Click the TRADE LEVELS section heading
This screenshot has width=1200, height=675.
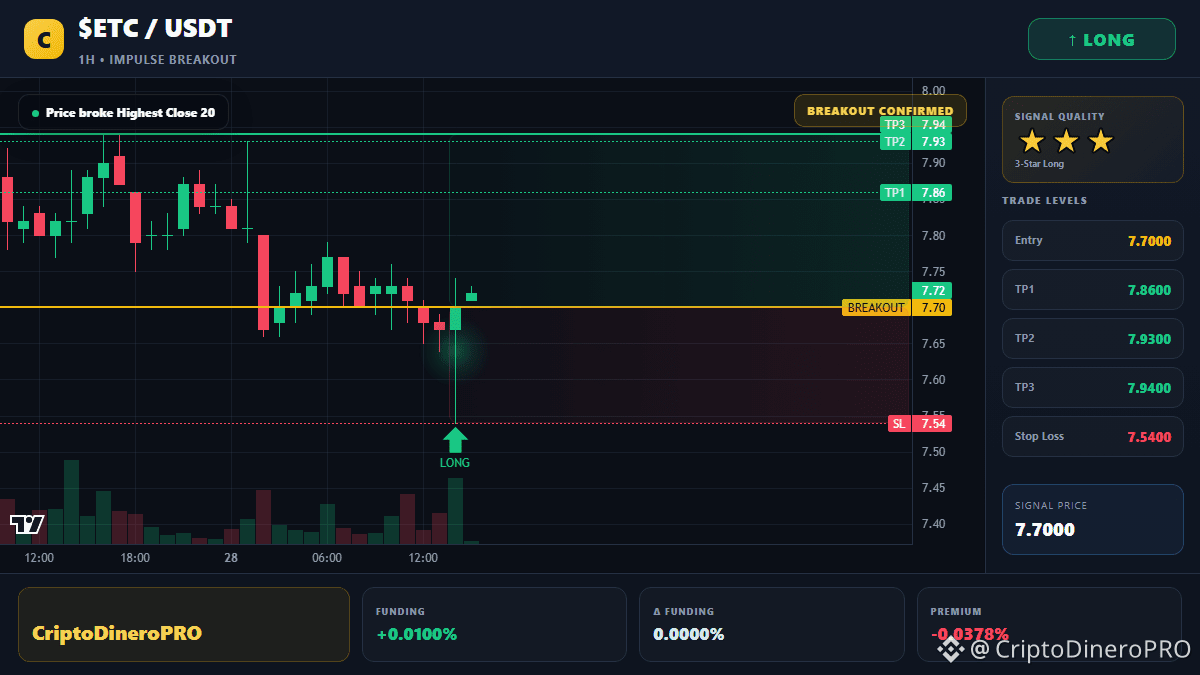click(1045, 201)
